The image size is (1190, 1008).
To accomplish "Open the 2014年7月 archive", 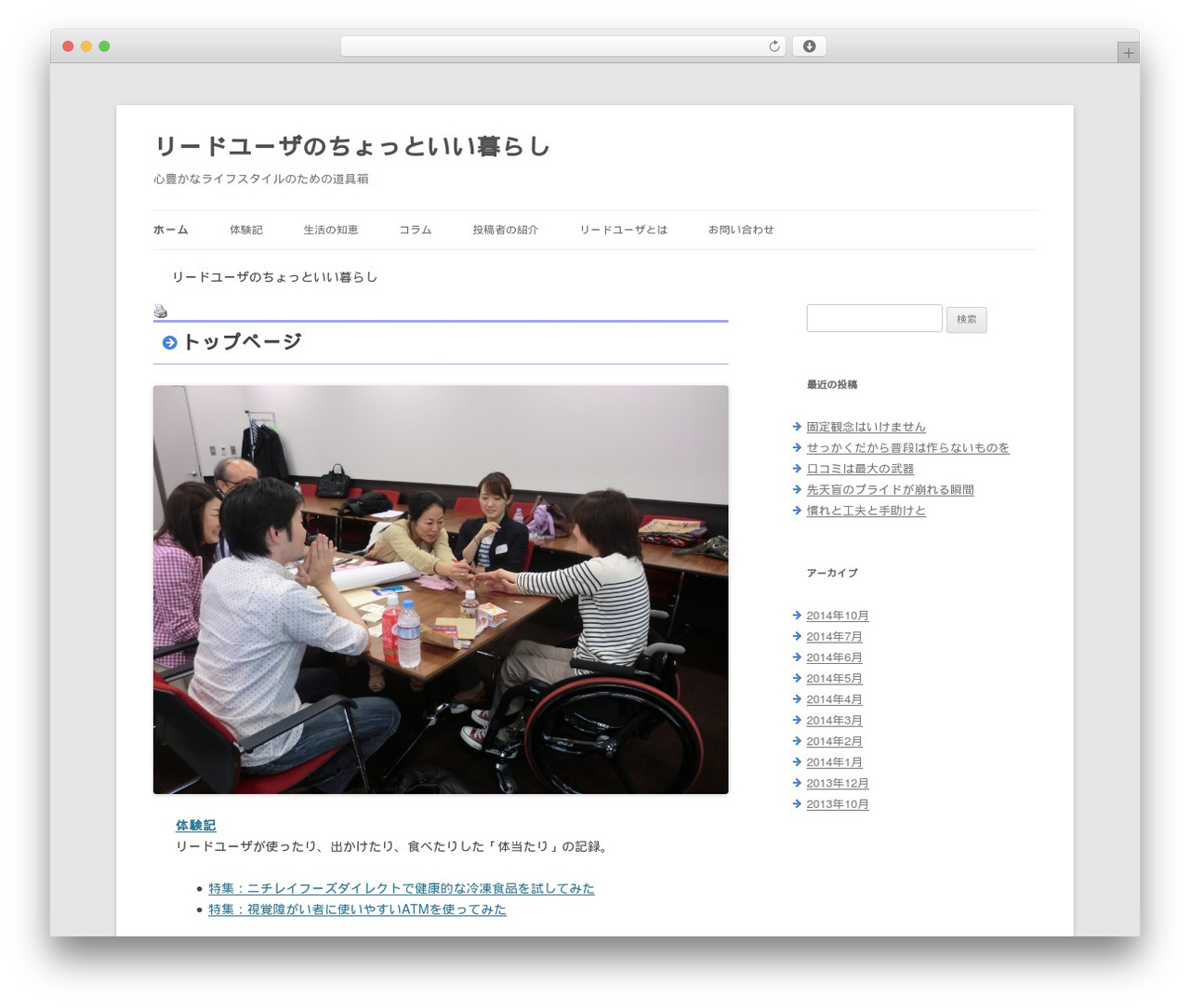I will click(x=834, y=637).
